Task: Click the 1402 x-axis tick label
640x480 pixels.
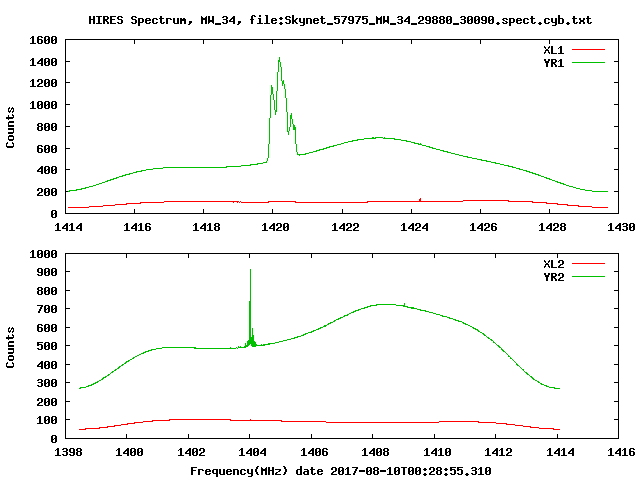Action: pyautogui.click(x=191, y=452)
